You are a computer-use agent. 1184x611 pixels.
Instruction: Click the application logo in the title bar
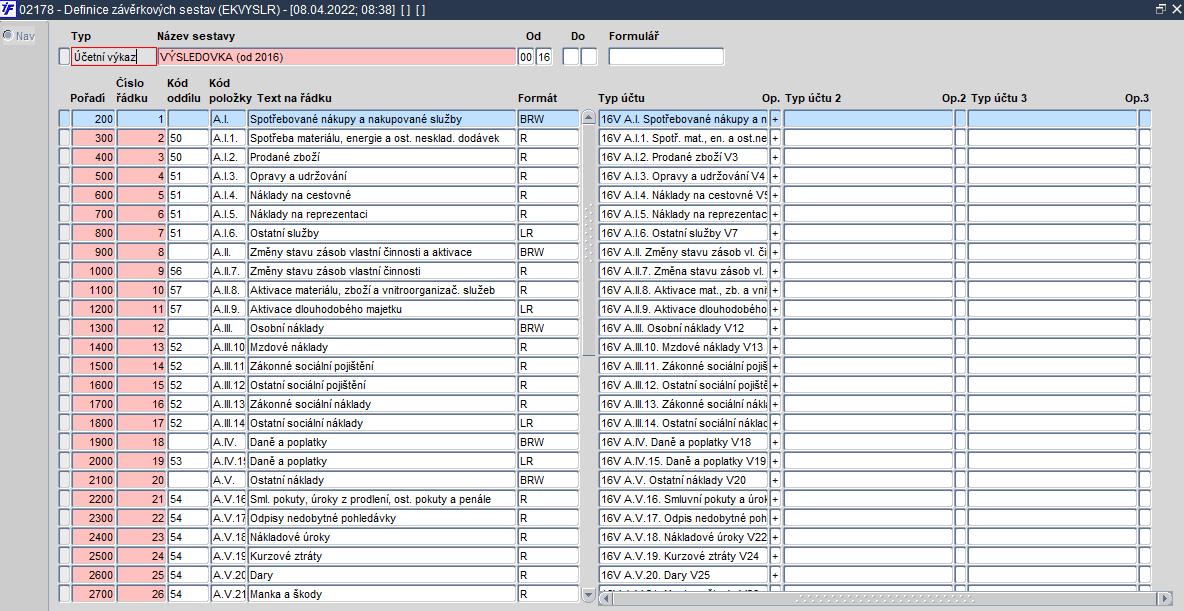8,9
